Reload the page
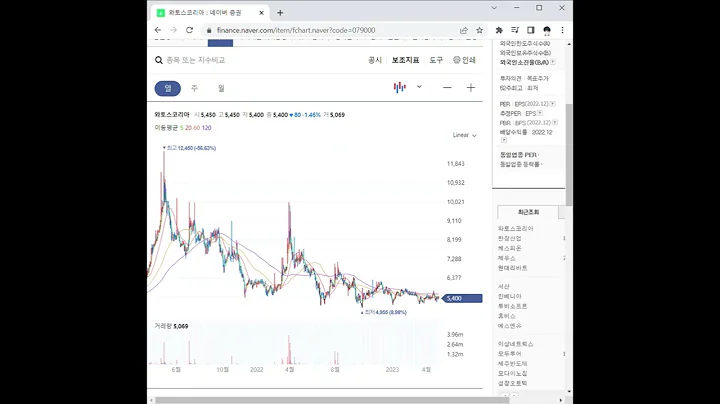Screen dimensions: 720x404 point(189,30)
